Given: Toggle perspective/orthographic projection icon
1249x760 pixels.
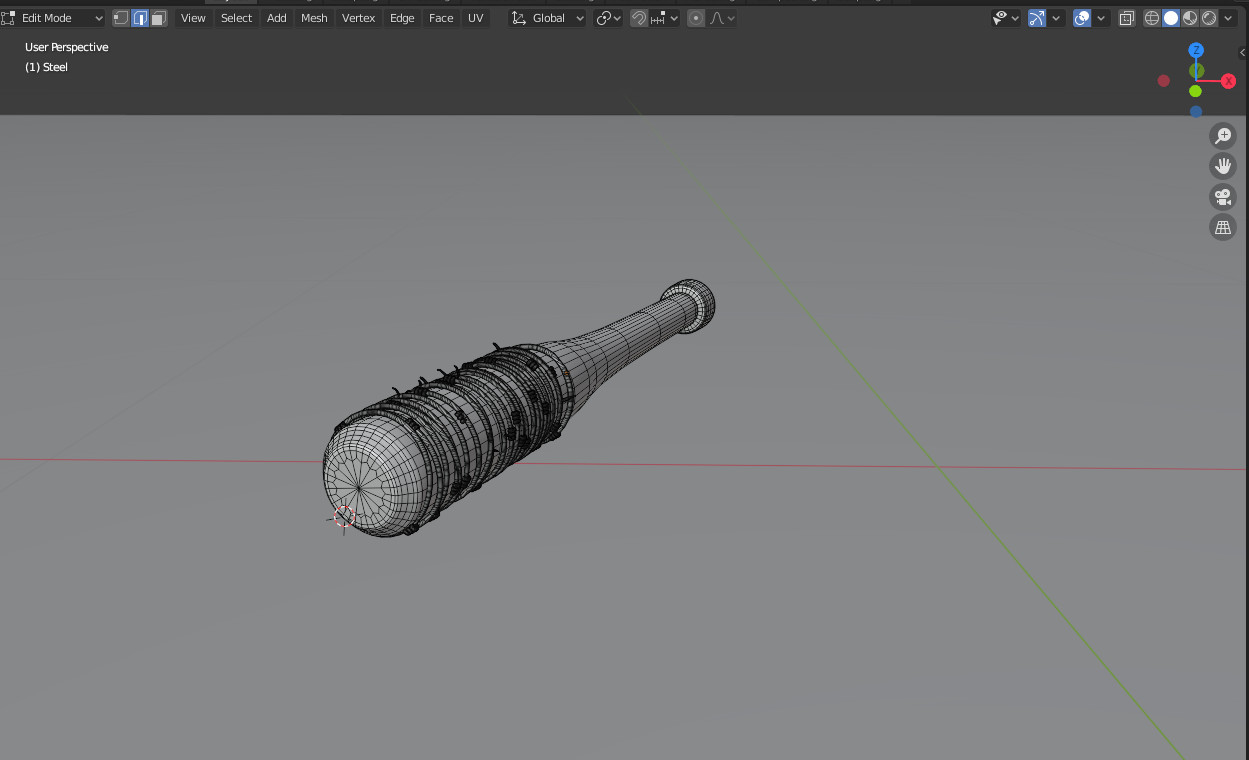Looking at the screenshot, I should tap(1223, 227).
